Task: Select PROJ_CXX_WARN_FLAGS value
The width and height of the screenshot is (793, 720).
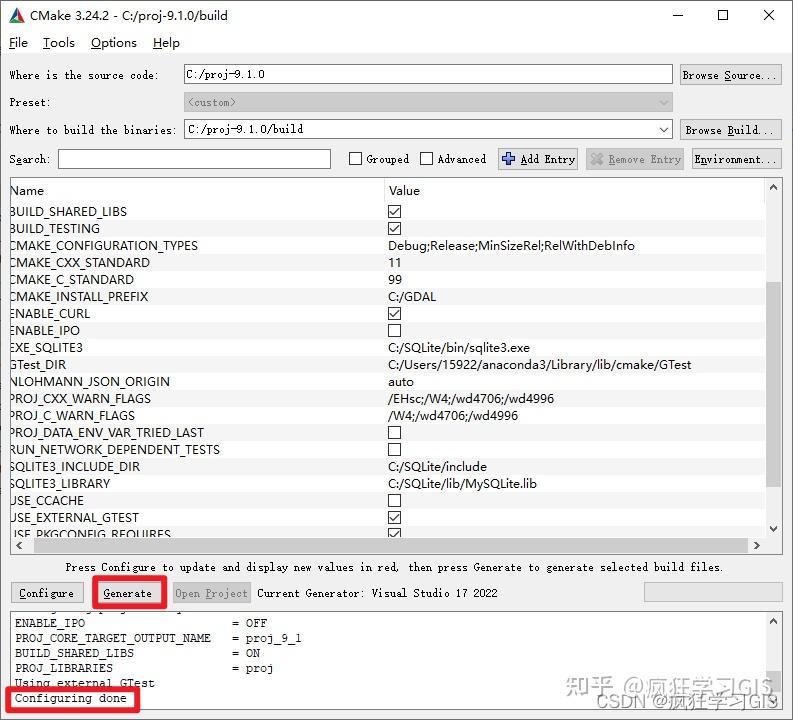Action: (471, 398)
